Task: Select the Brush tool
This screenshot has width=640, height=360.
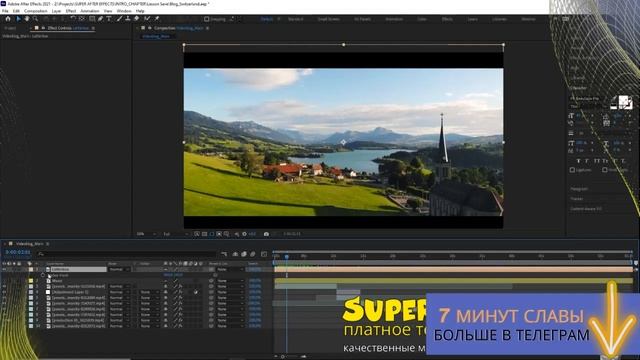Action: pyautogui.click(x=119, y=19)
